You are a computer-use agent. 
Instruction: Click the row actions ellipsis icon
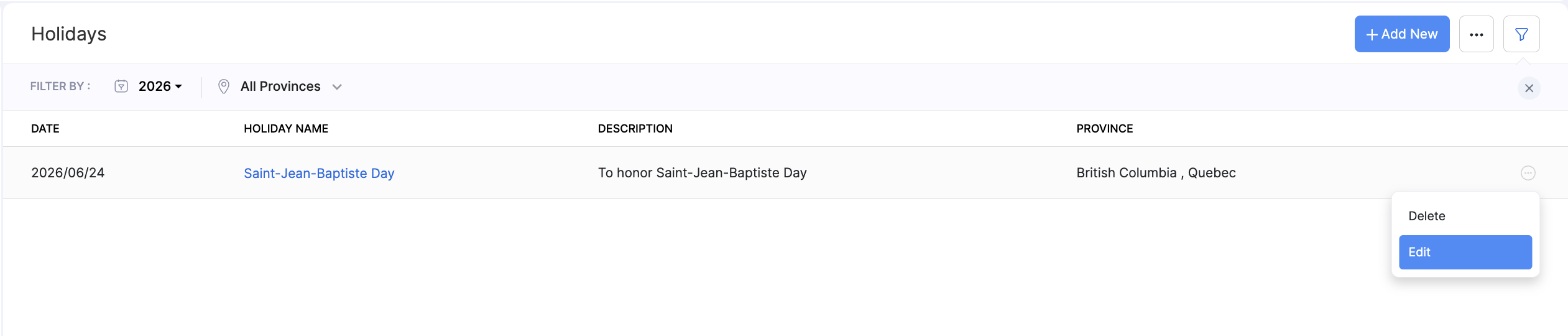click(1528, 173)
